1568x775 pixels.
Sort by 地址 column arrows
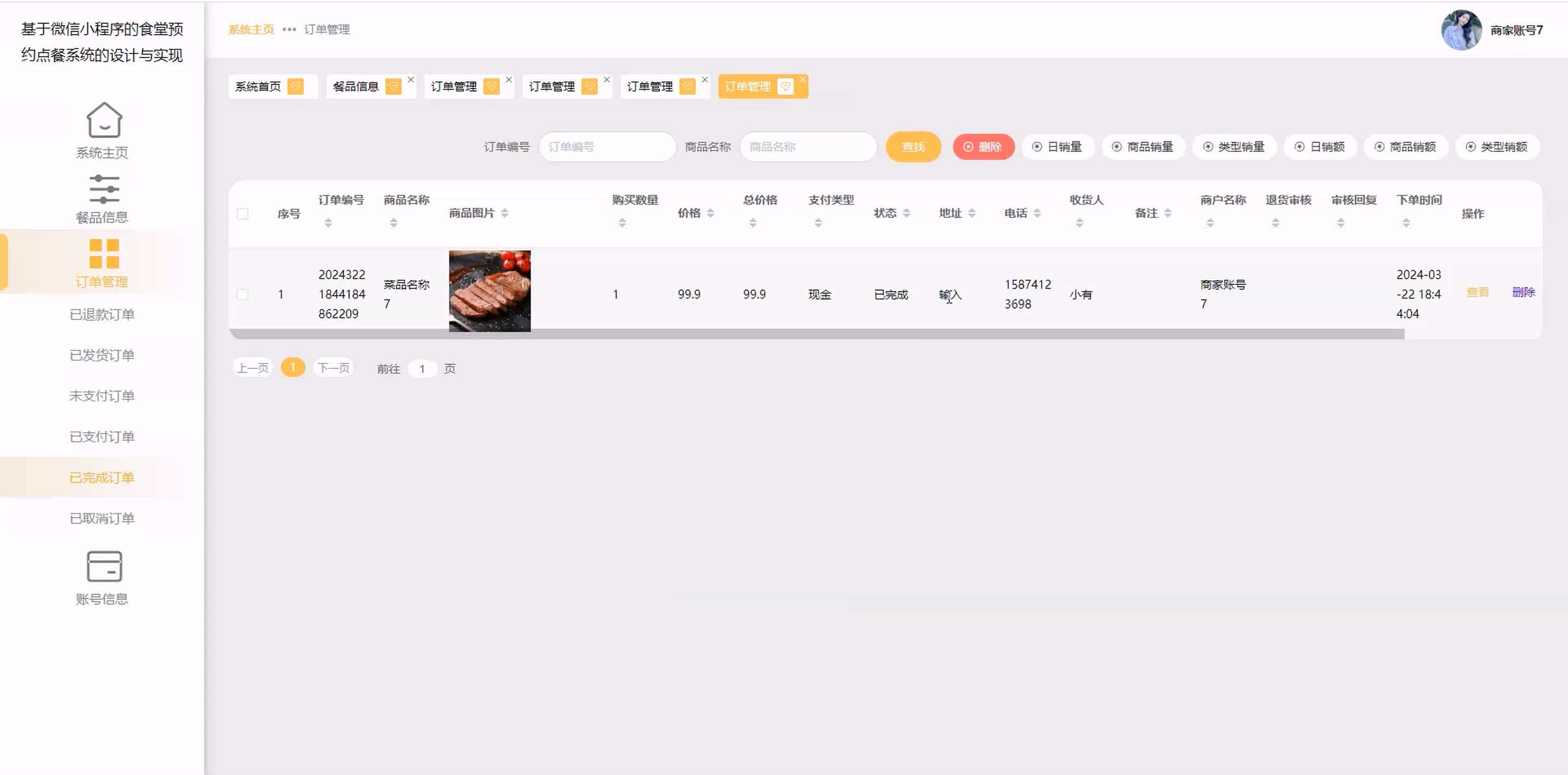coord(972,213)
